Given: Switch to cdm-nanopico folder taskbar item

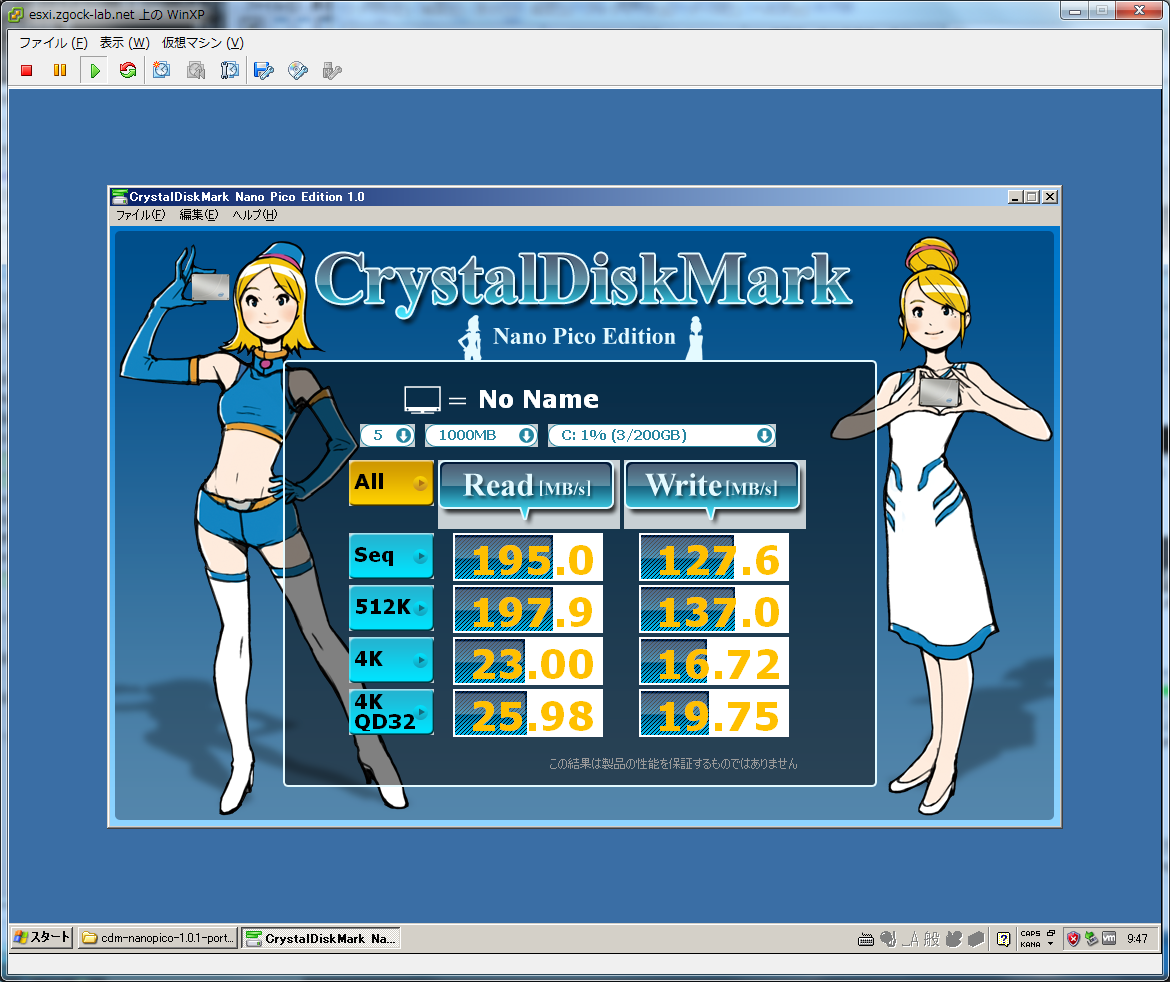Looking at the screenshot, I should [x=158, y=938].
